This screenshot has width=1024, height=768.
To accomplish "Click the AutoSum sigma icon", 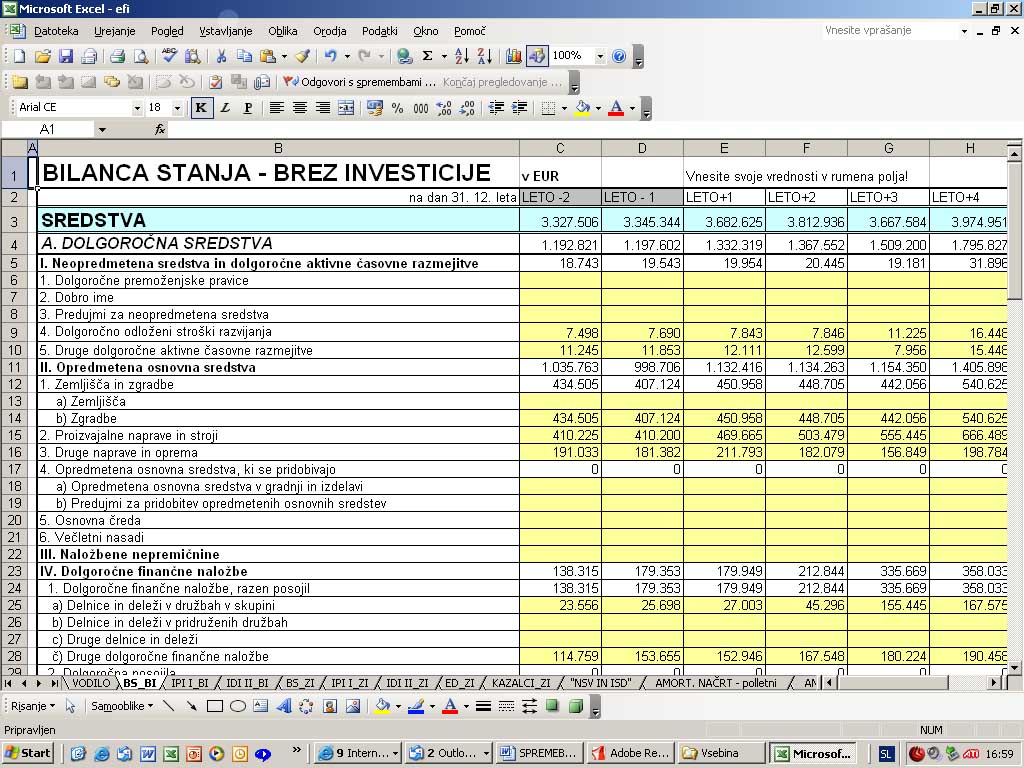I will pos(428,57).
